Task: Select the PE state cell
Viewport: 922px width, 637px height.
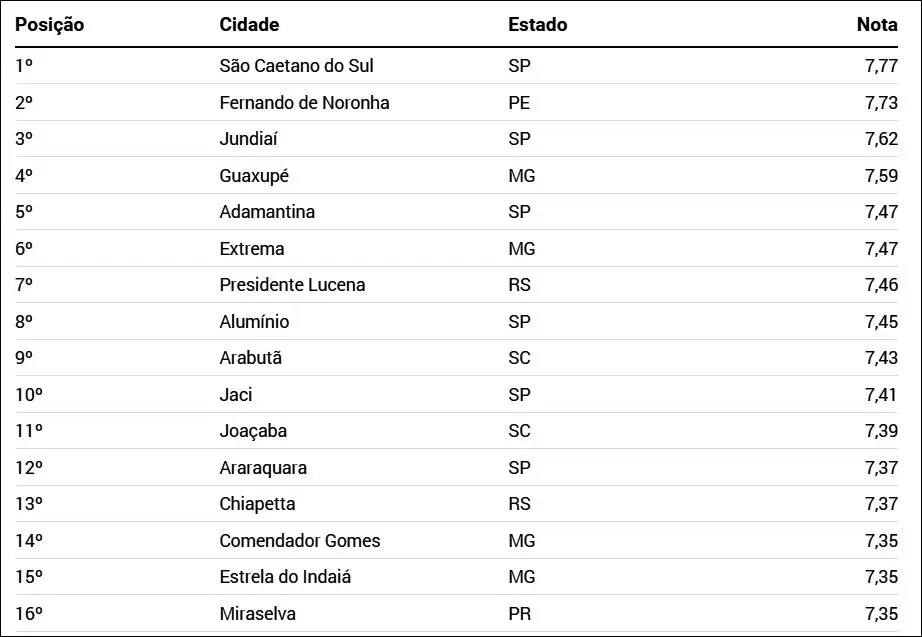Action: pyautogui.click(x=519, y=103)
